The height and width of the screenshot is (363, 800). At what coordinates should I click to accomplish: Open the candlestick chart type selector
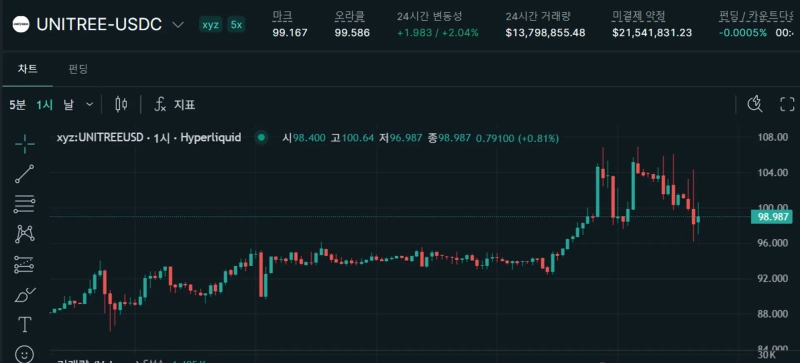(x=121, y=105)
